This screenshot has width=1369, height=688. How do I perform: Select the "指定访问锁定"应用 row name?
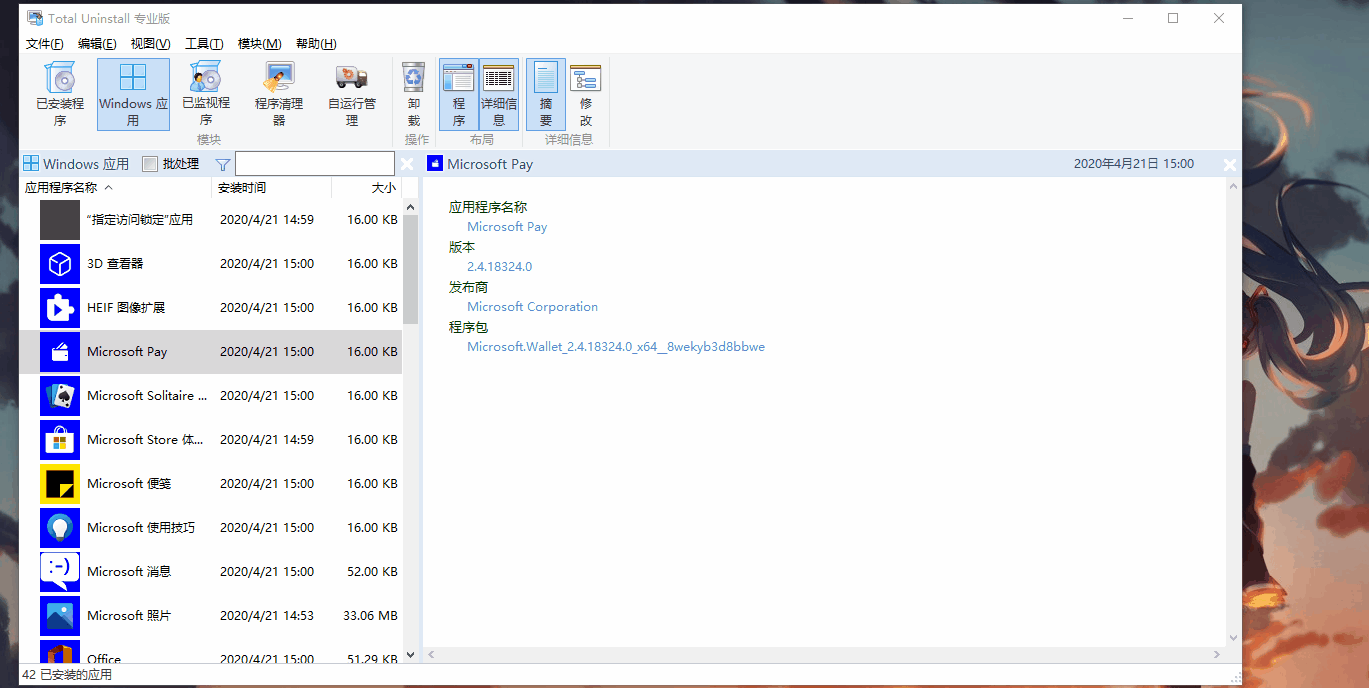(140, 220)
